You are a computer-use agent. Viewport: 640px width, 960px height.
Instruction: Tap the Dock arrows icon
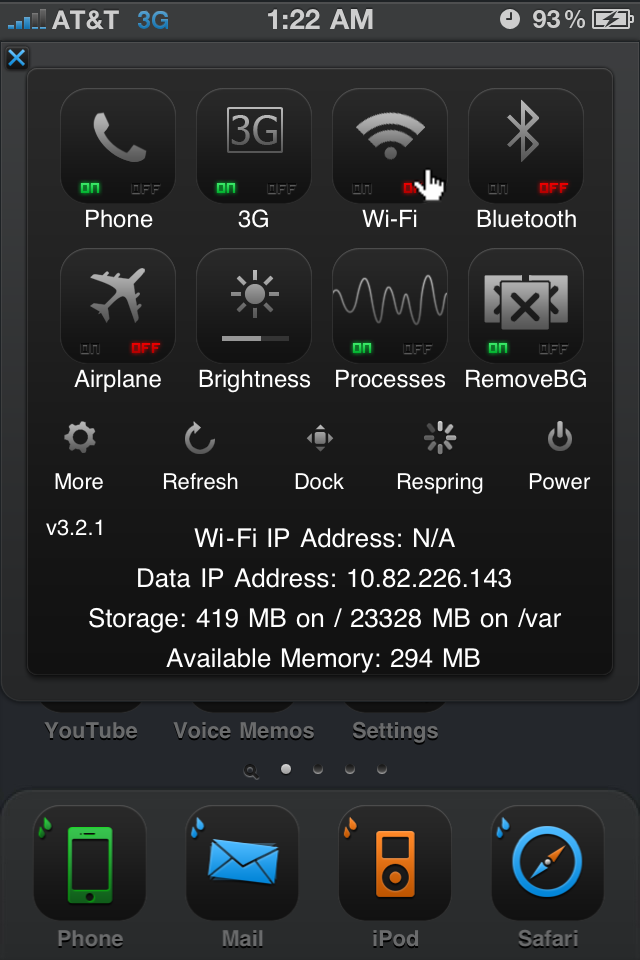pyautogui.click(x=320, y=438)
